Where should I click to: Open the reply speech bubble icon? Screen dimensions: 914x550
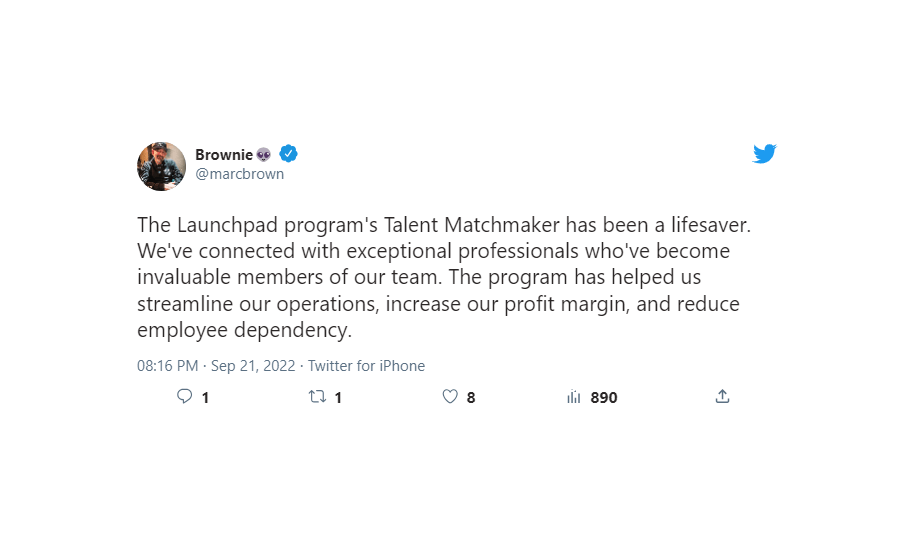coord(184,396)
